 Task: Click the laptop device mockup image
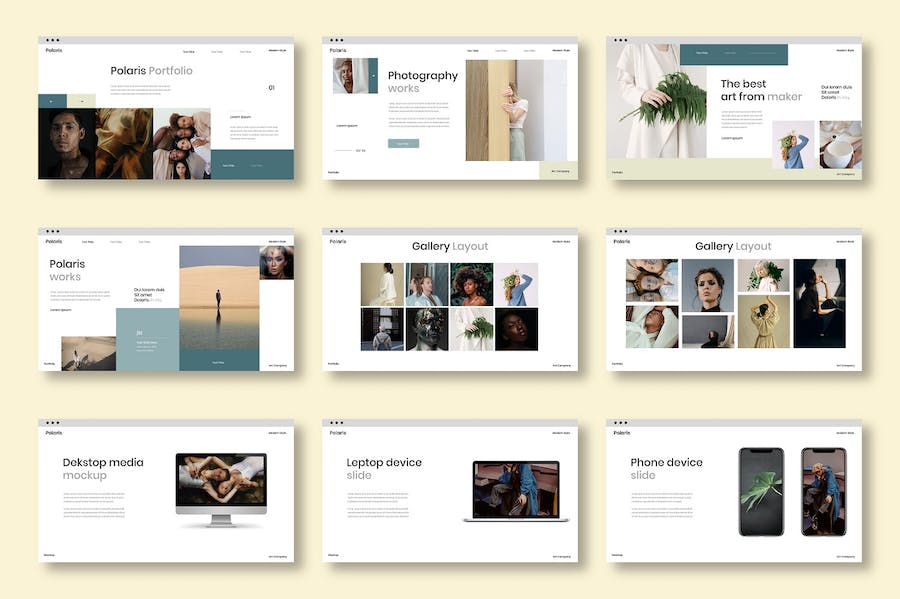tap(516, 491)
